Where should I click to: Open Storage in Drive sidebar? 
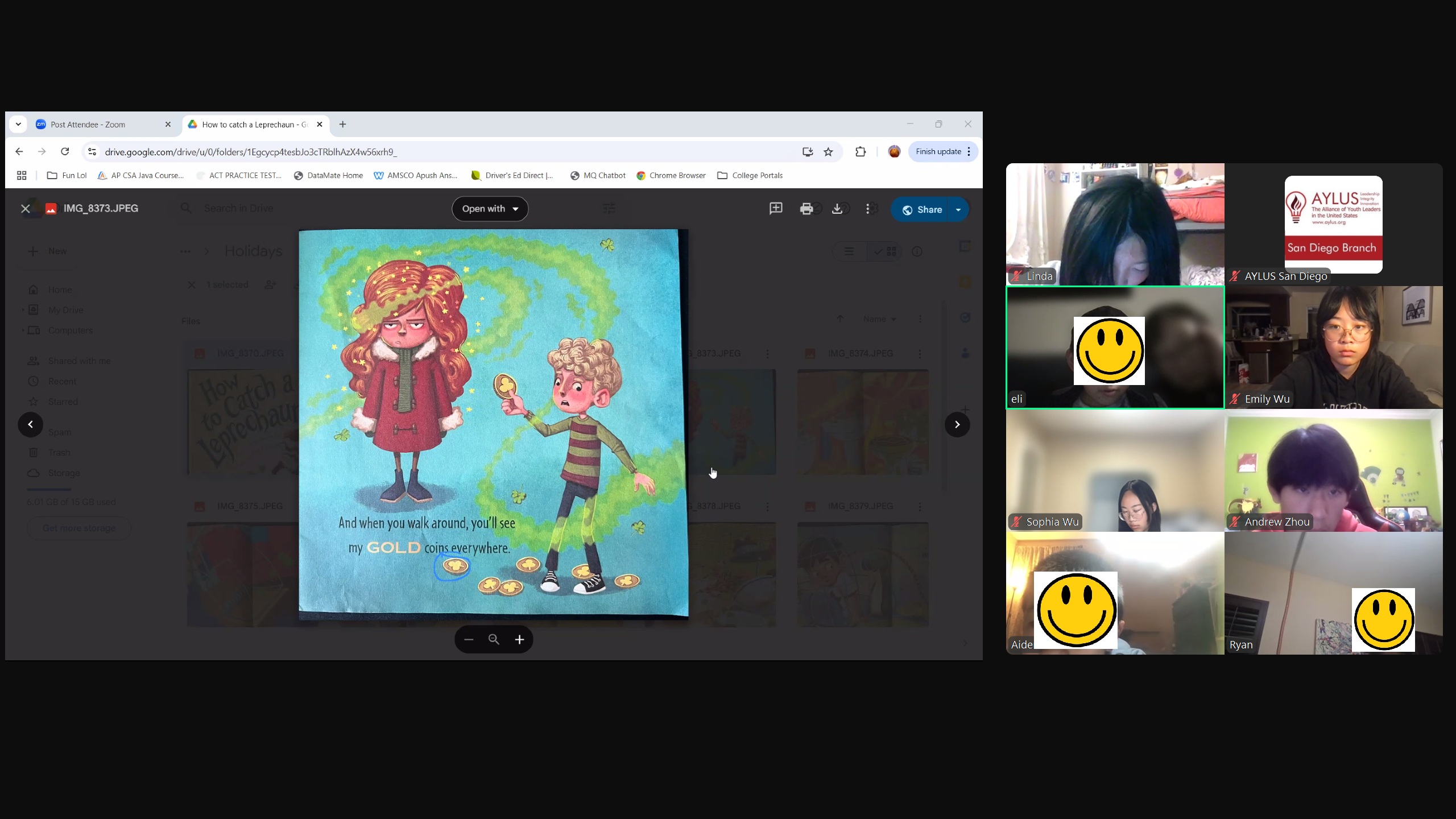click(x=54, y=473)
